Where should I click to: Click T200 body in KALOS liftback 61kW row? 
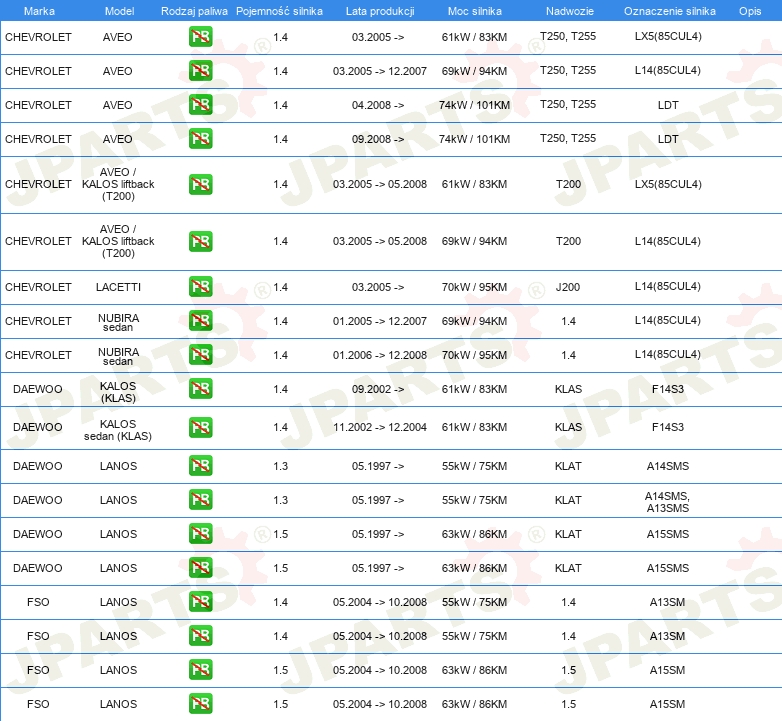[x=569, y=184]
